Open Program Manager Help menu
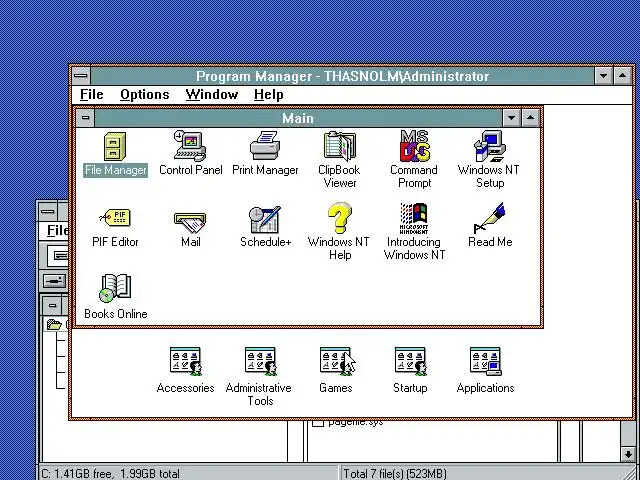Viewport: 640px width, 480px height. [268, 95]
